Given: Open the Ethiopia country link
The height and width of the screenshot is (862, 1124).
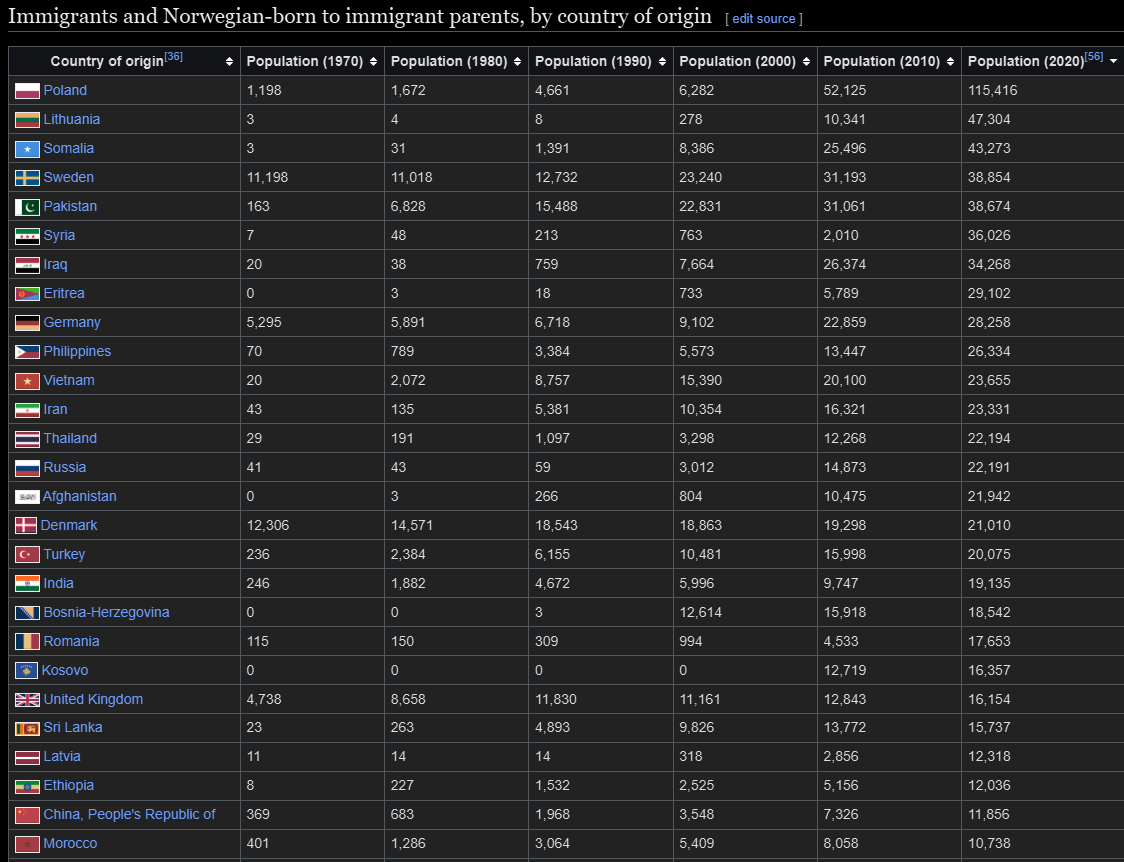Looking at the screenshot, I should click(69, 785).
